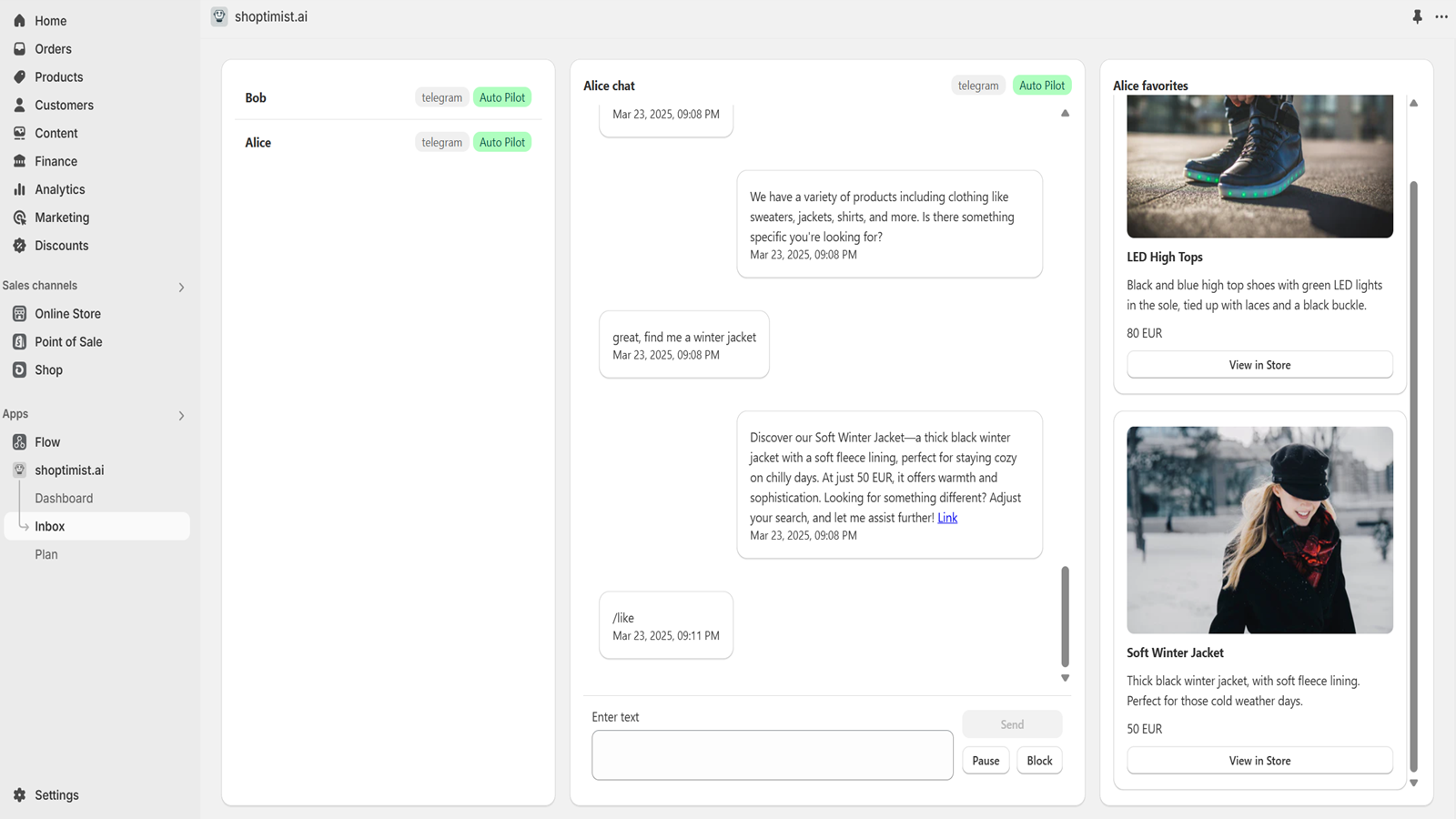Click chat scroll up arrow
Image resolution: width=1456 pixels, height=819 pixels.
pyautogui.click(x=1065, y=114)
